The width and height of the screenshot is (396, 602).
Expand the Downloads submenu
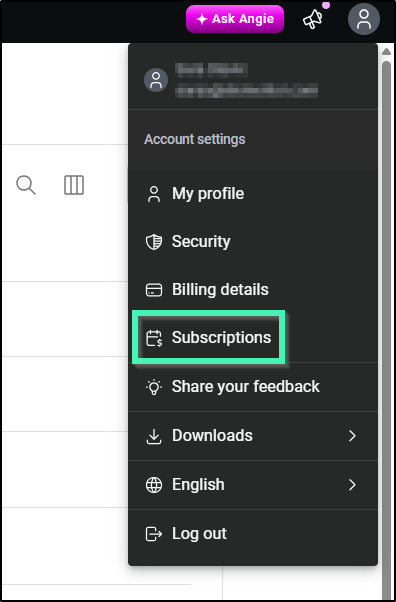click(x=253, y=436)
